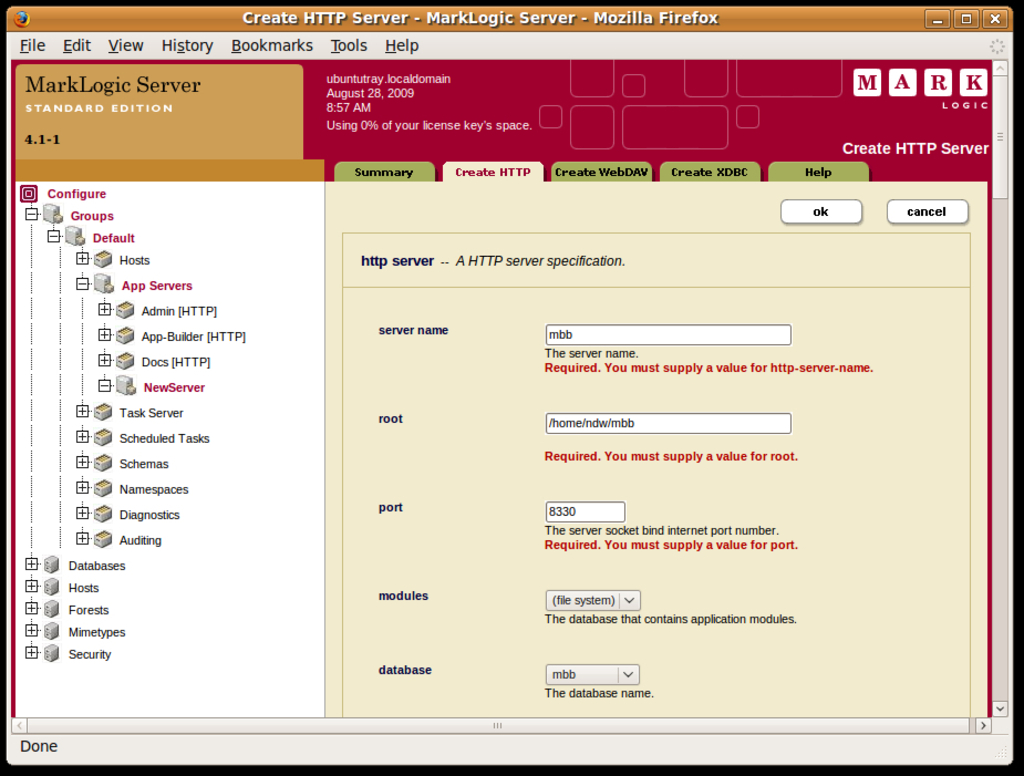Image resolution: width=1024 pixels, height=776 pixels.
Task: Open the database dropdown showing mbb
Action: click(x=592, y=674)
